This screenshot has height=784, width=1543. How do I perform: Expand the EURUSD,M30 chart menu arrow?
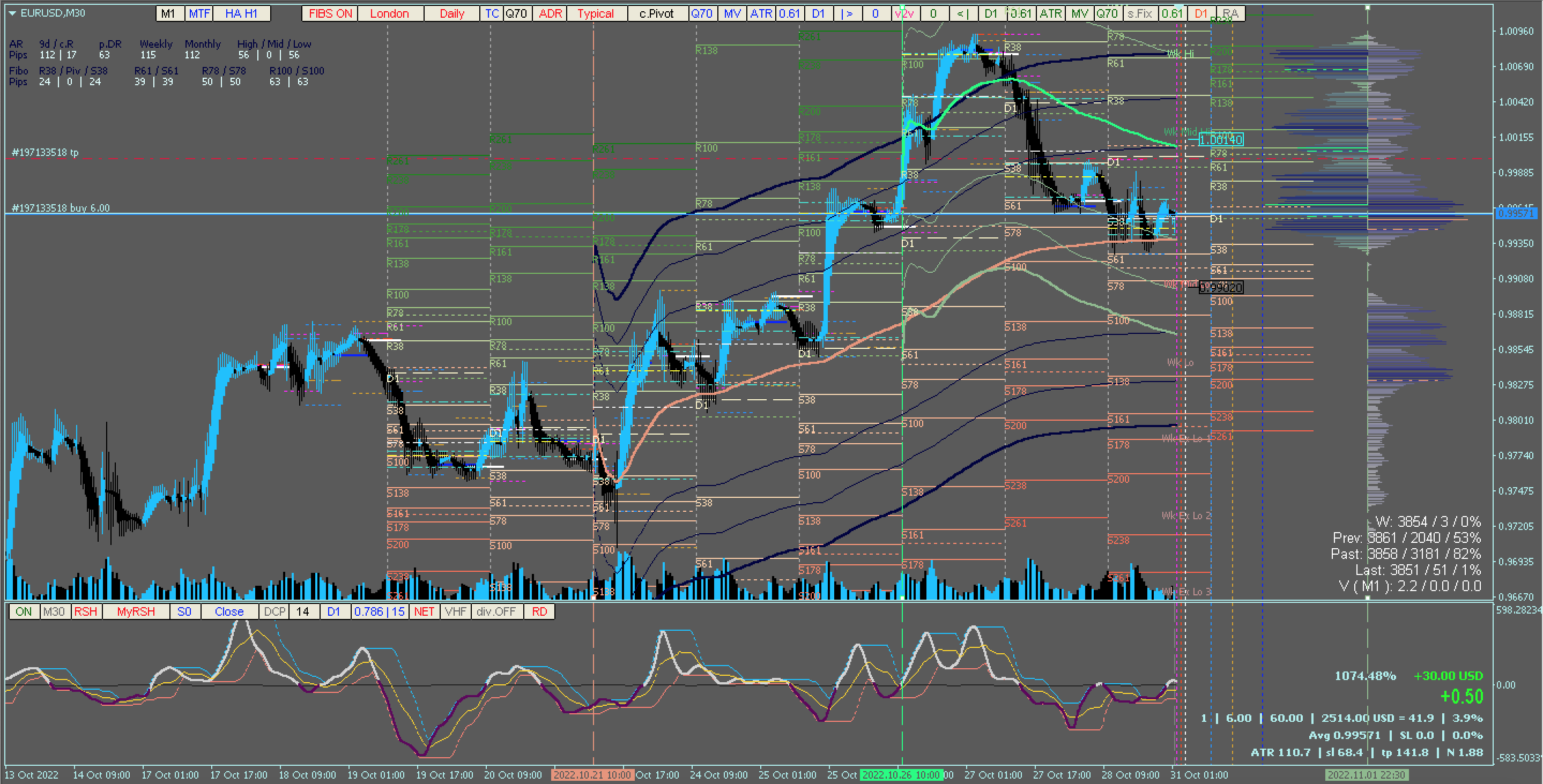[x=12, y=12]
